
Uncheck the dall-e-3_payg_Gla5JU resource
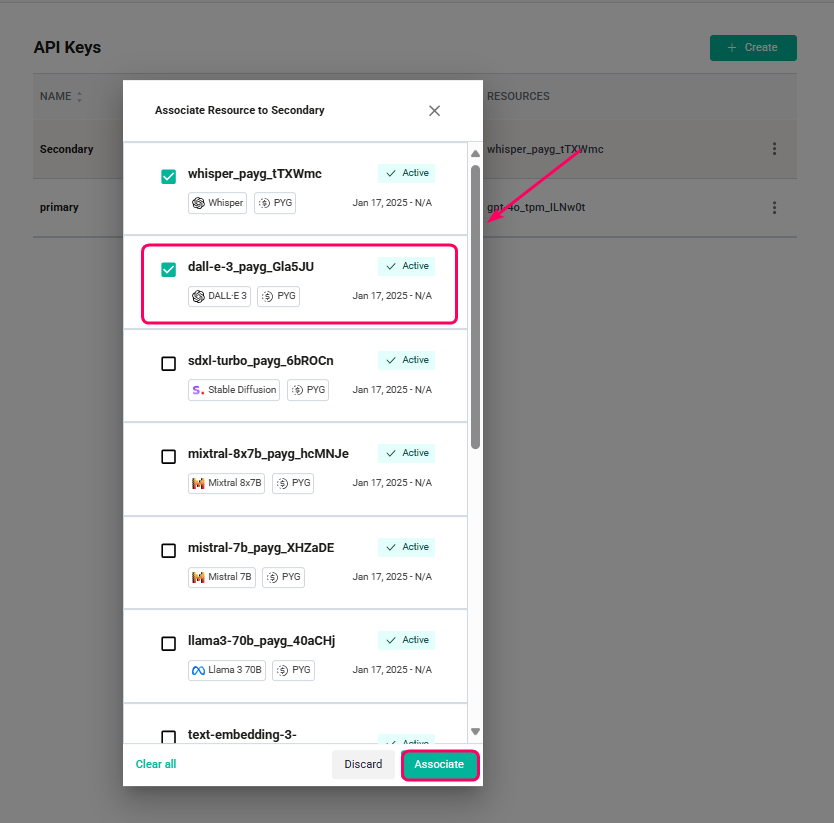point(168,269)
